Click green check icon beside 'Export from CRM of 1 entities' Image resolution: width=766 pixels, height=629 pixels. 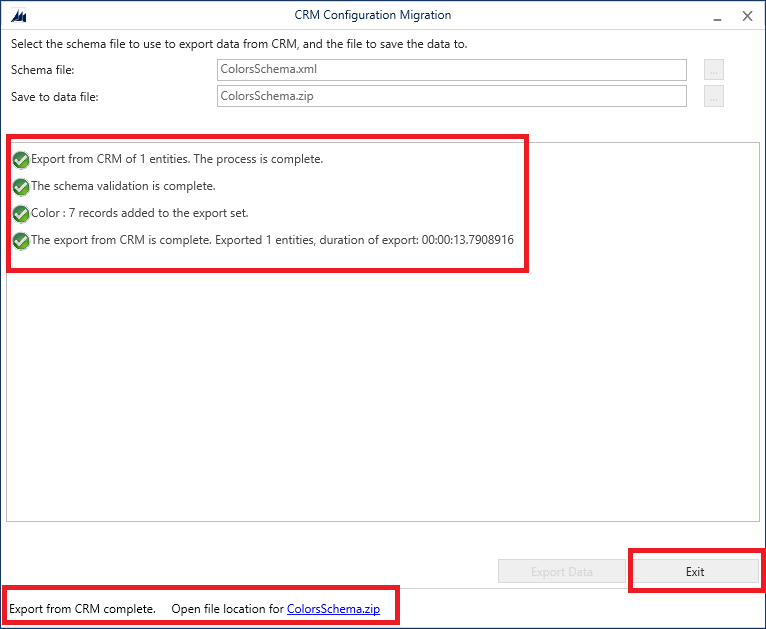[21, 159]
